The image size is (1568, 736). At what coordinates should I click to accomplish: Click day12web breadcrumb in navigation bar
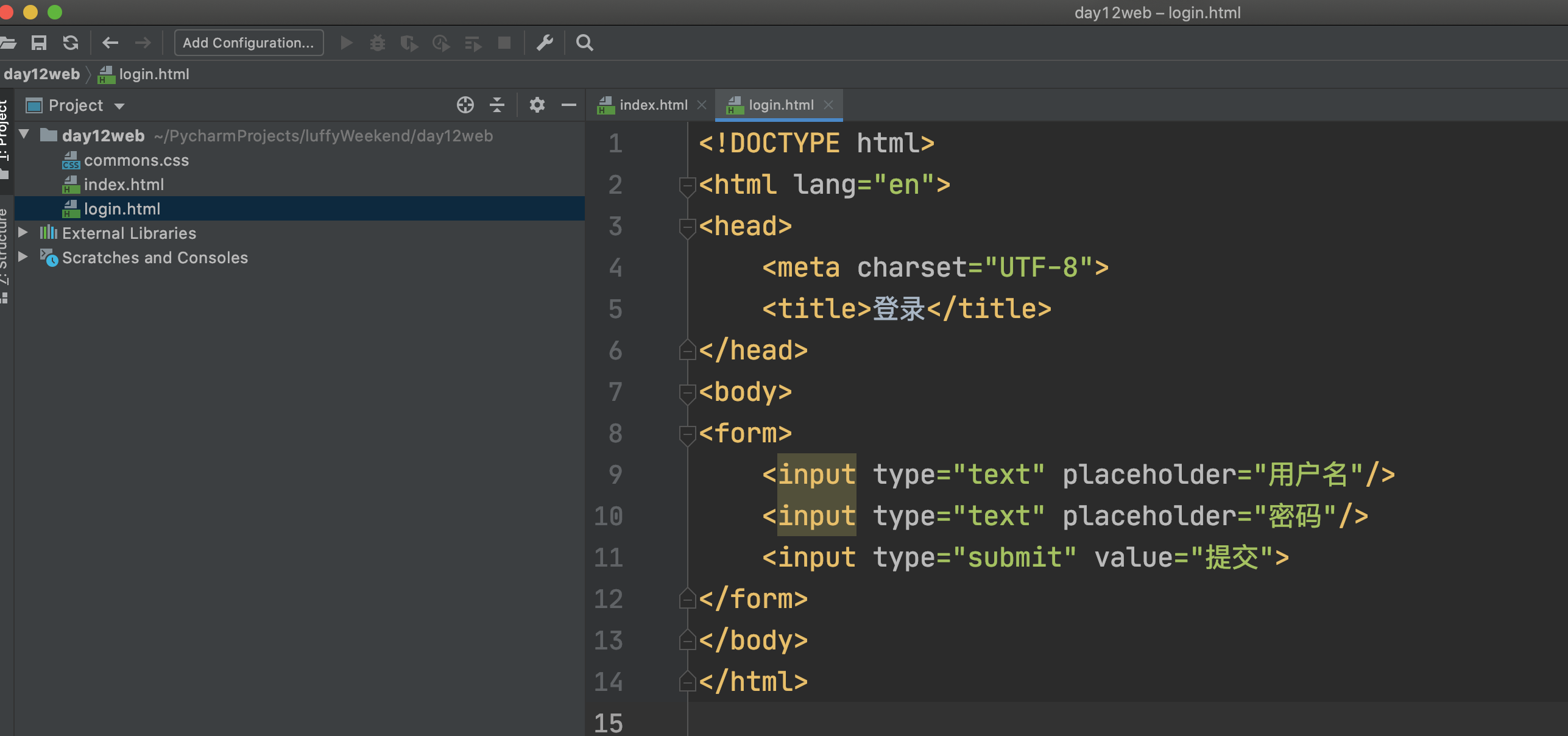pyautogui.click(x=41, y=74)
